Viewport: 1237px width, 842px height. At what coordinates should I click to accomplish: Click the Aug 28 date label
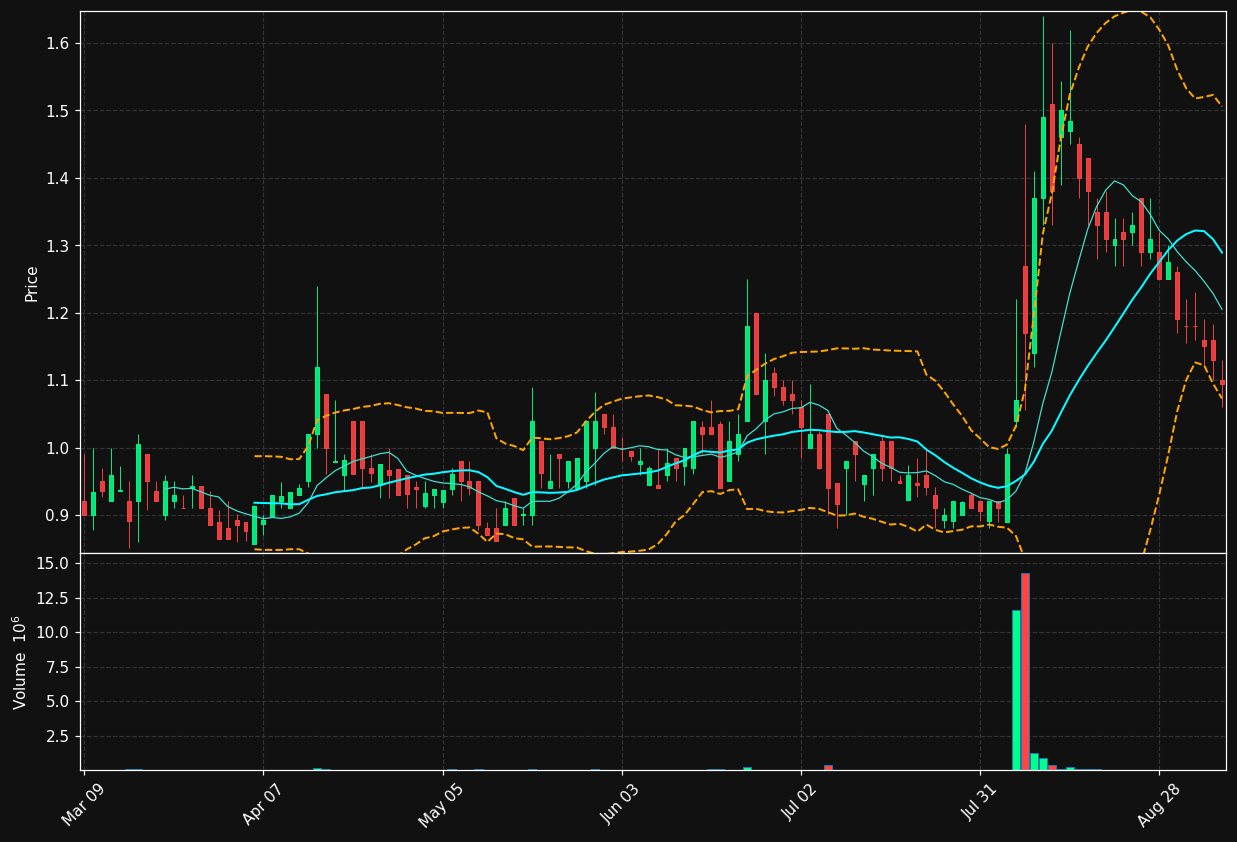tap(1159, 805)
